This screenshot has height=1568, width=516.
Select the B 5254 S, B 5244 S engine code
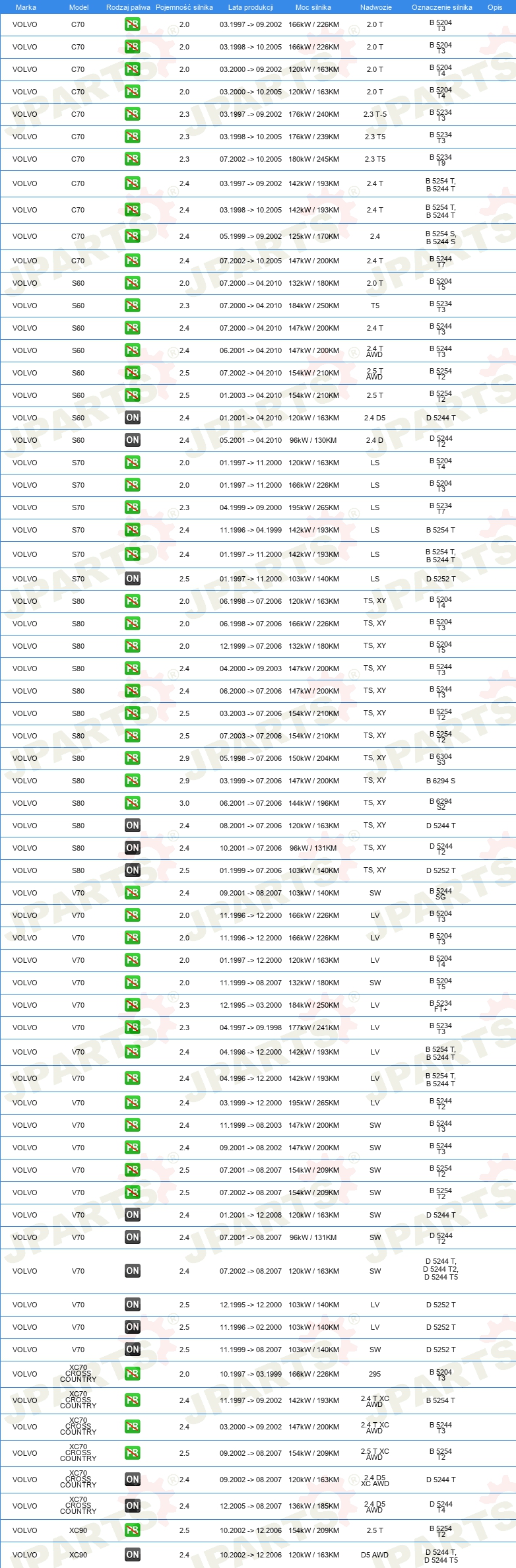click(x=441, y=238)
